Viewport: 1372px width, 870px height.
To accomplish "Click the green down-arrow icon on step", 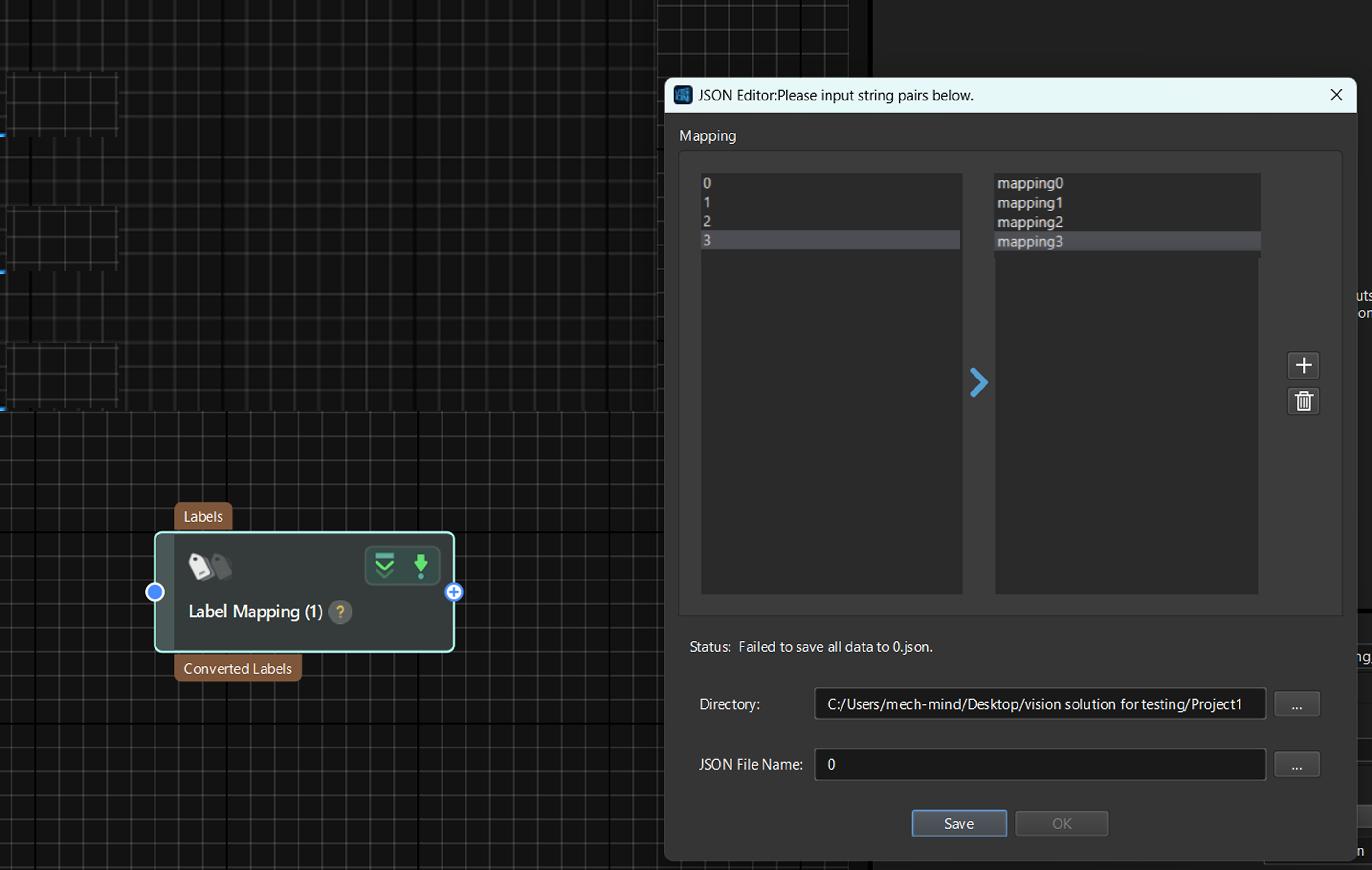I will pyautogui.click(x=420, y=565).
